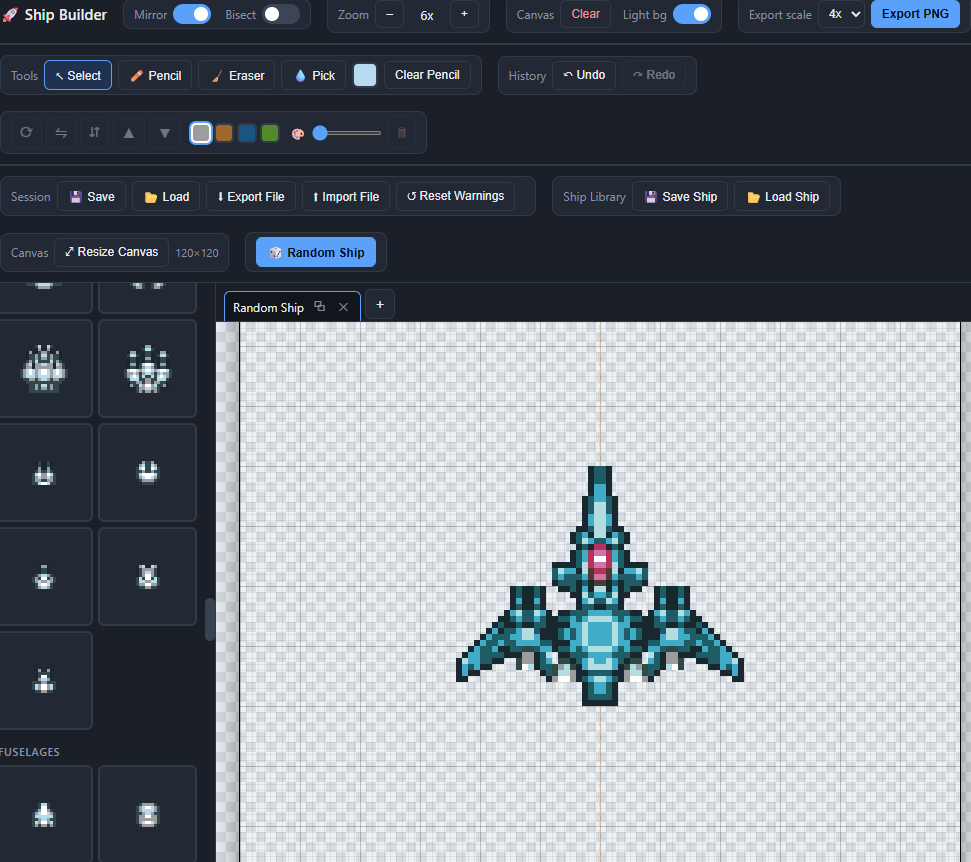Viewport: 971px width, 862px height.
Task: Click the flip horizontal icon
Action: tap(61, 133)
